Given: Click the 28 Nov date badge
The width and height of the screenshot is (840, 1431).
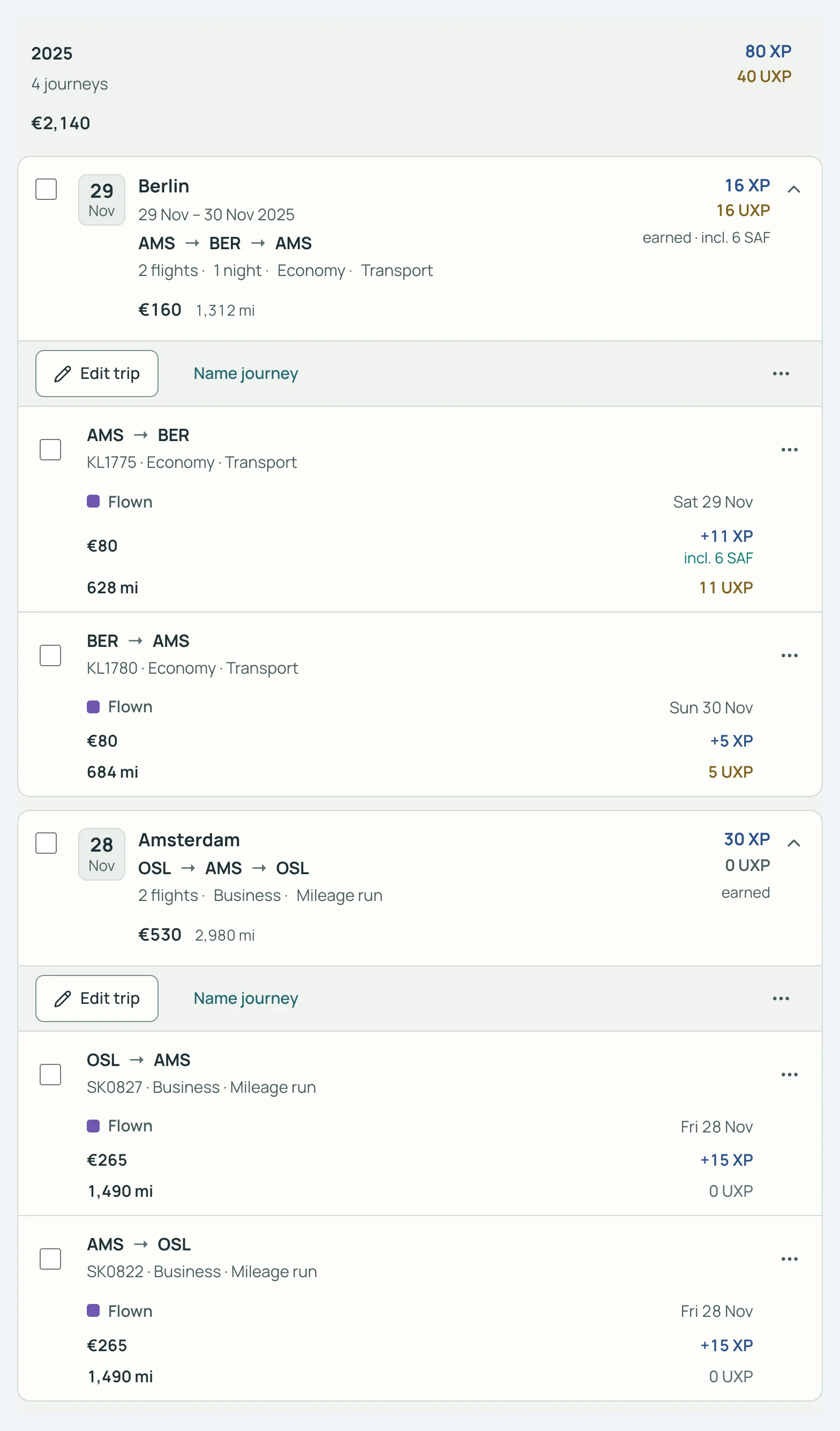Looking at the screenshot, I should 102,854.
